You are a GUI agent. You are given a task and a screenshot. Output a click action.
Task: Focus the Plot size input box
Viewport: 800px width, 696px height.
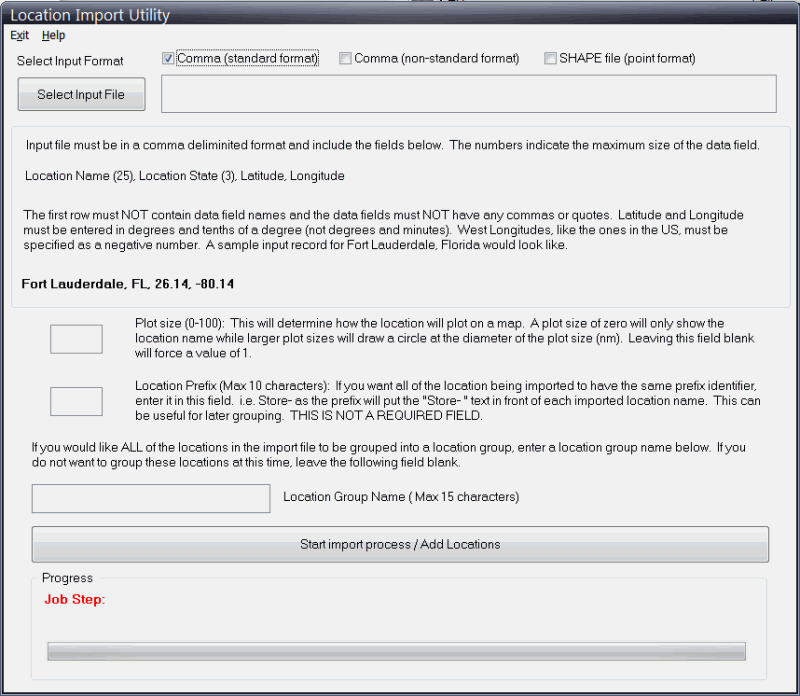pos(76,339)
